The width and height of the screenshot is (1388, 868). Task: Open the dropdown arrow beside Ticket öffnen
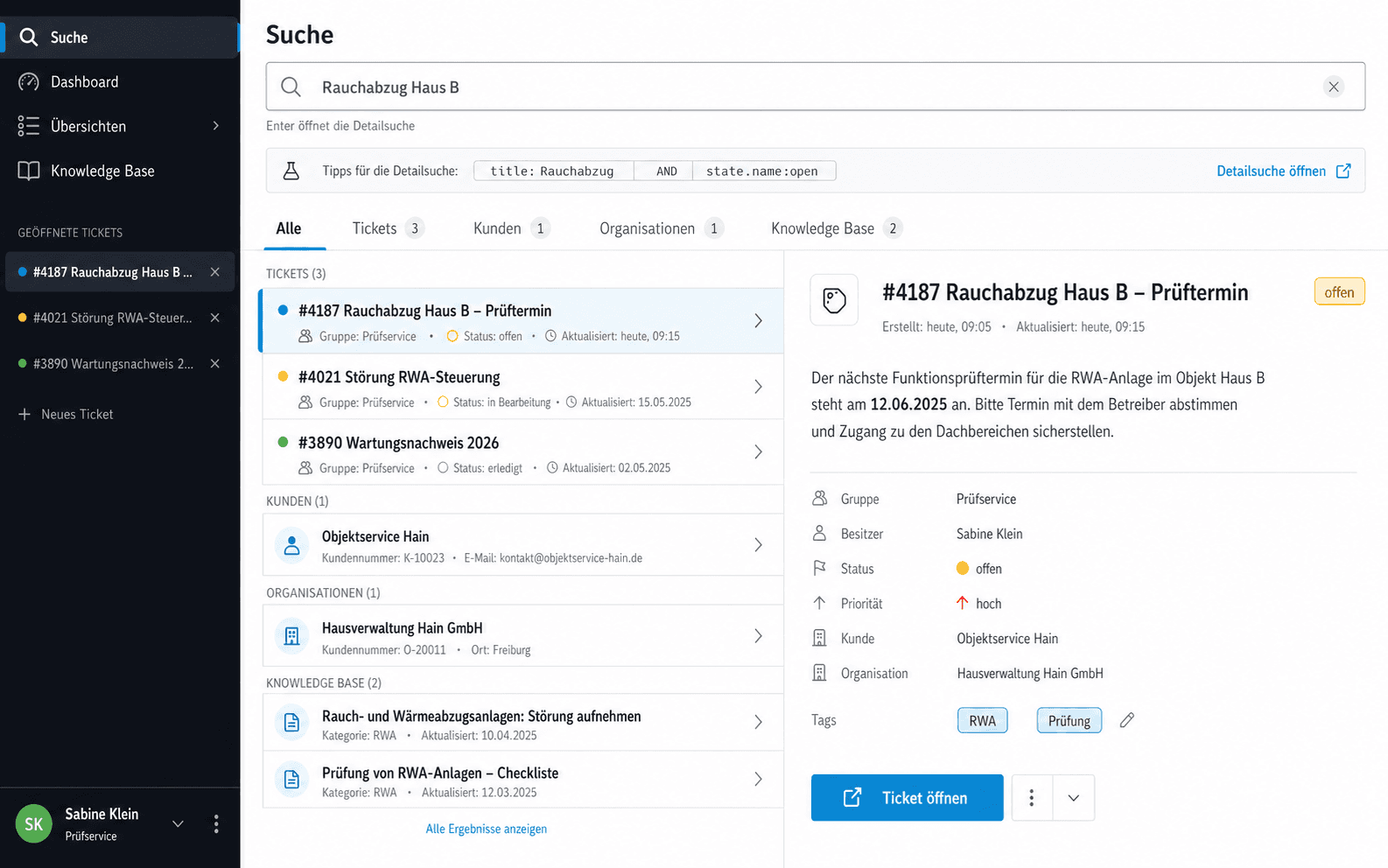pos(1074,798)
